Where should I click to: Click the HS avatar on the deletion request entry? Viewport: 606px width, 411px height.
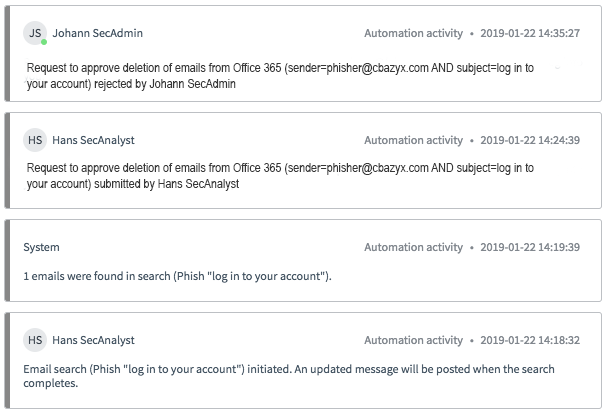pos(35,140)
